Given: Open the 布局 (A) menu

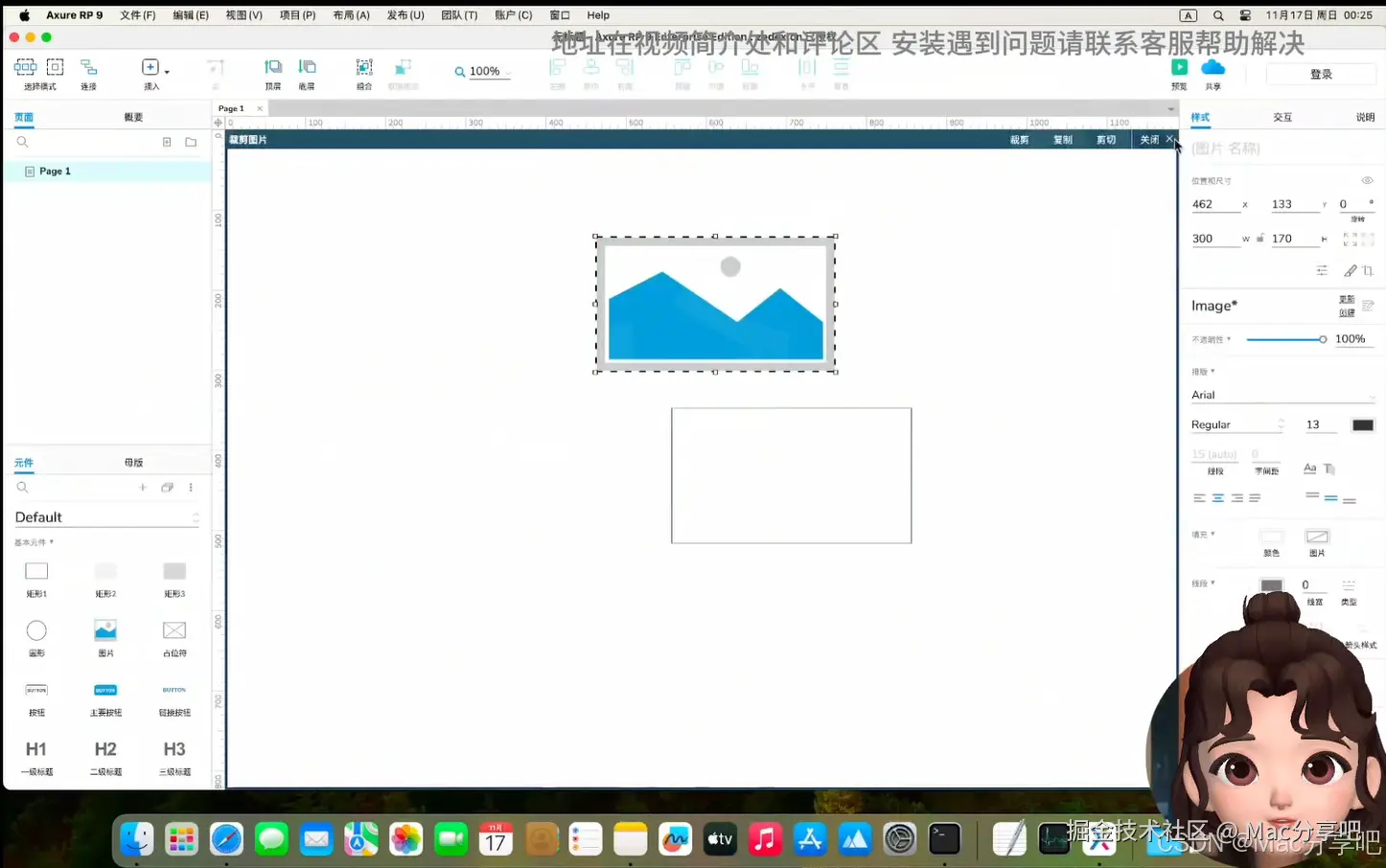Looking at the screenshot, I should pos(351,15).
